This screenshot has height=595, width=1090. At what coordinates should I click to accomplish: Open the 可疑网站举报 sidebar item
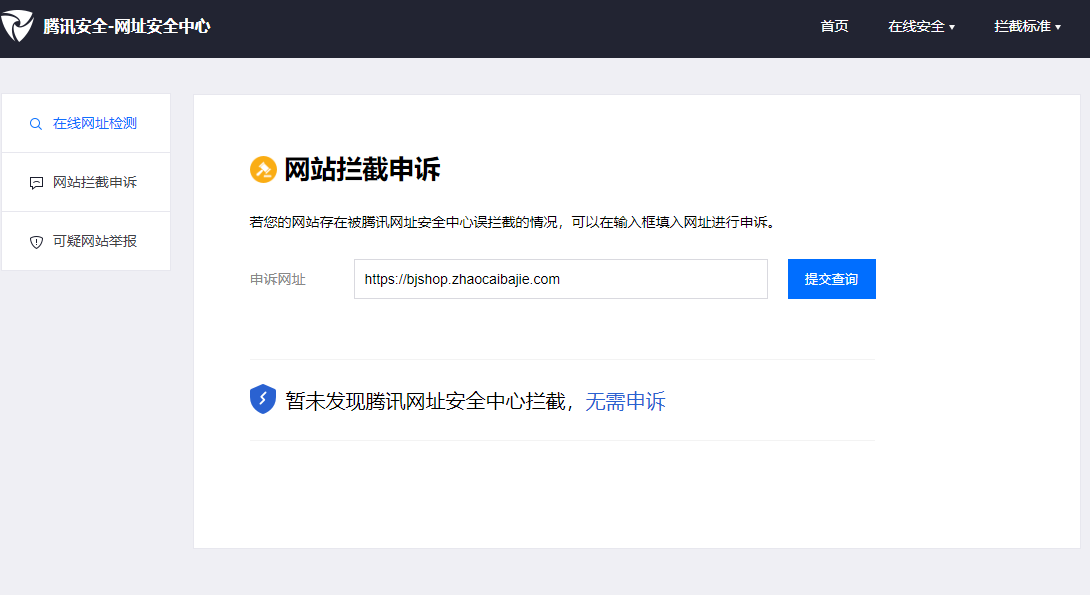[x=86, y=241]
